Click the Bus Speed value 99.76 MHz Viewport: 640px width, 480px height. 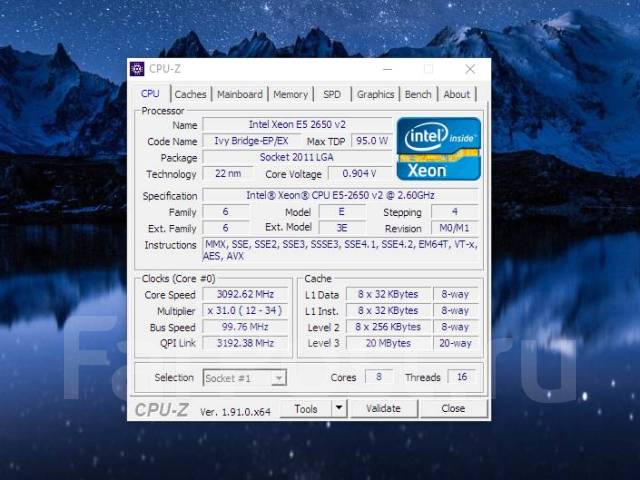point(245,327)
